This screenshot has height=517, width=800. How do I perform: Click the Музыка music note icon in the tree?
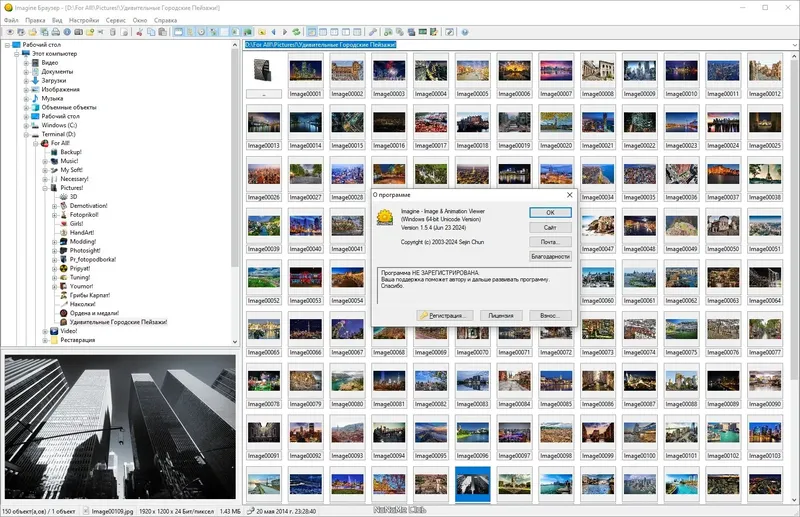(35, 98)
